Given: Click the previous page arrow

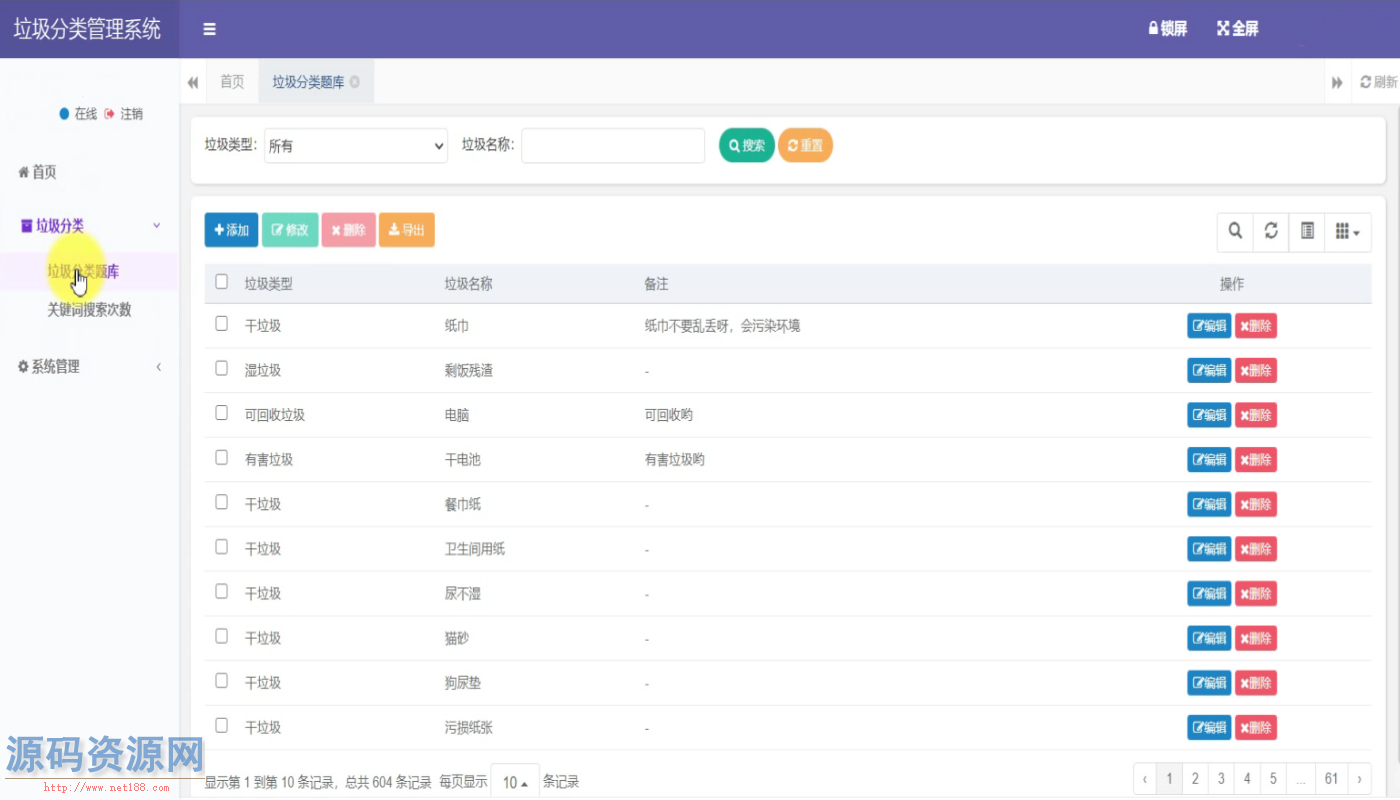Looking at the screenshot, I should pyautogui.click(x=1145, y=778).
